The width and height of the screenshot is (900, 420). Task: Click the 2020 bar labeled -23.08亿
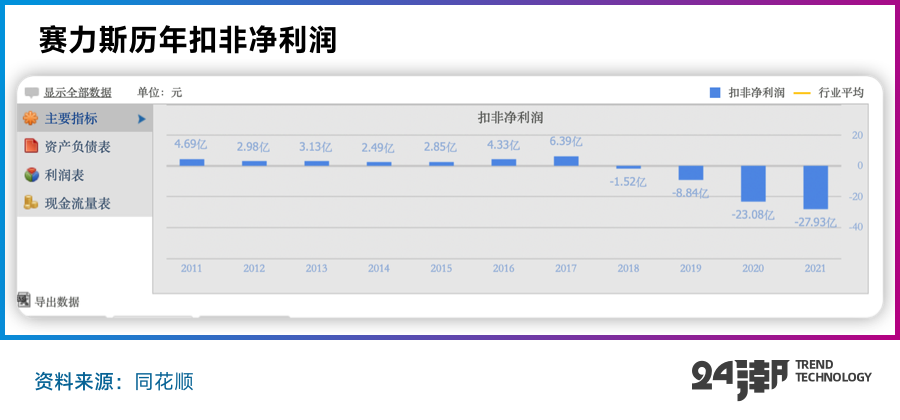pos(753,184)
